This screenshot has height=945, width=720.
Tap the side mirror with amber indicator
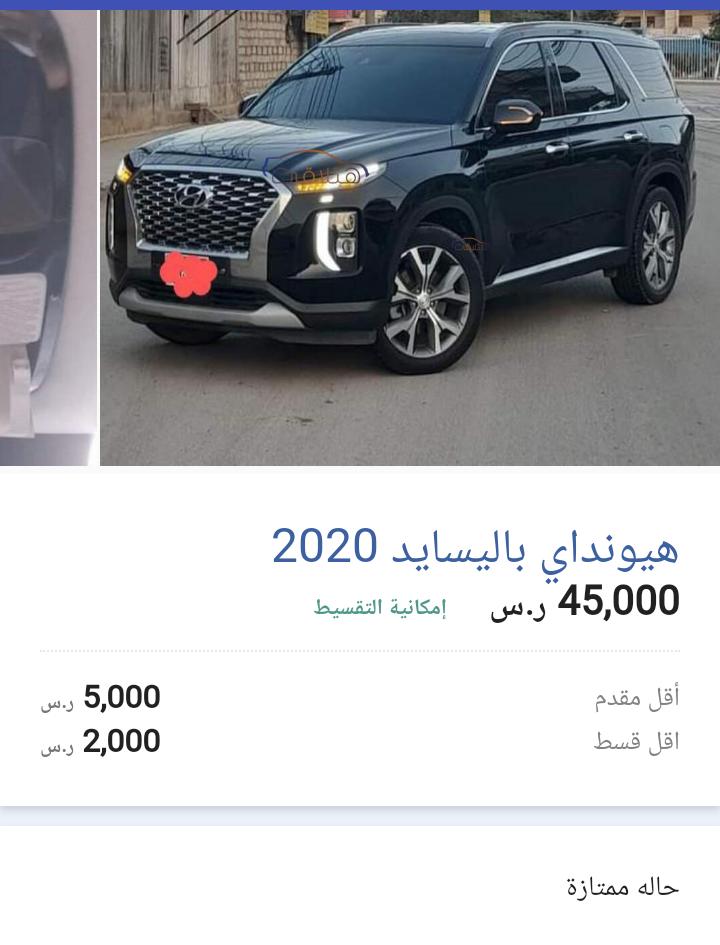tap(516, 115)
